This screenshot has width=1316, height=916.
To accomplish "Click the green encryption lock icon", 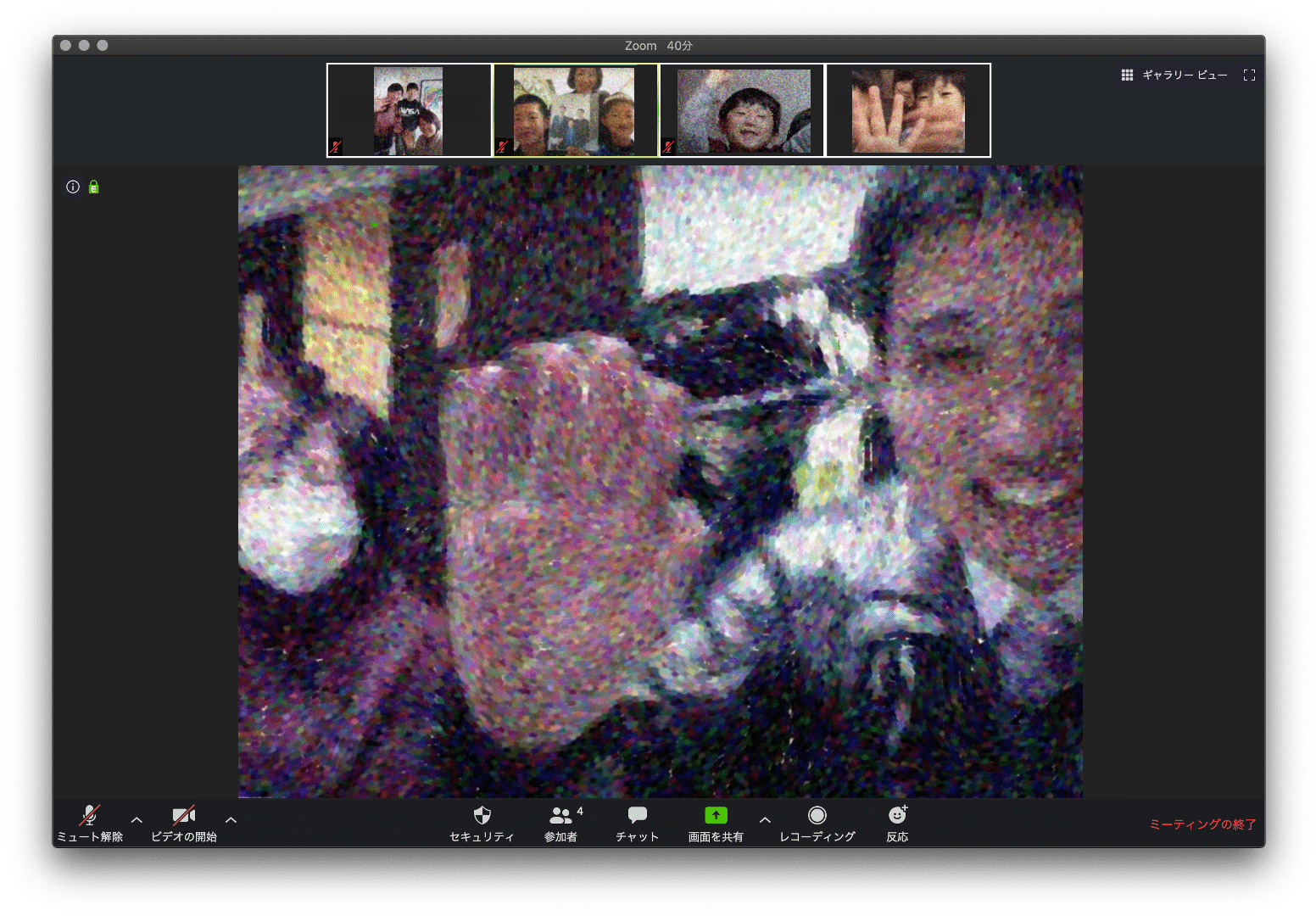I will point(94,187).
